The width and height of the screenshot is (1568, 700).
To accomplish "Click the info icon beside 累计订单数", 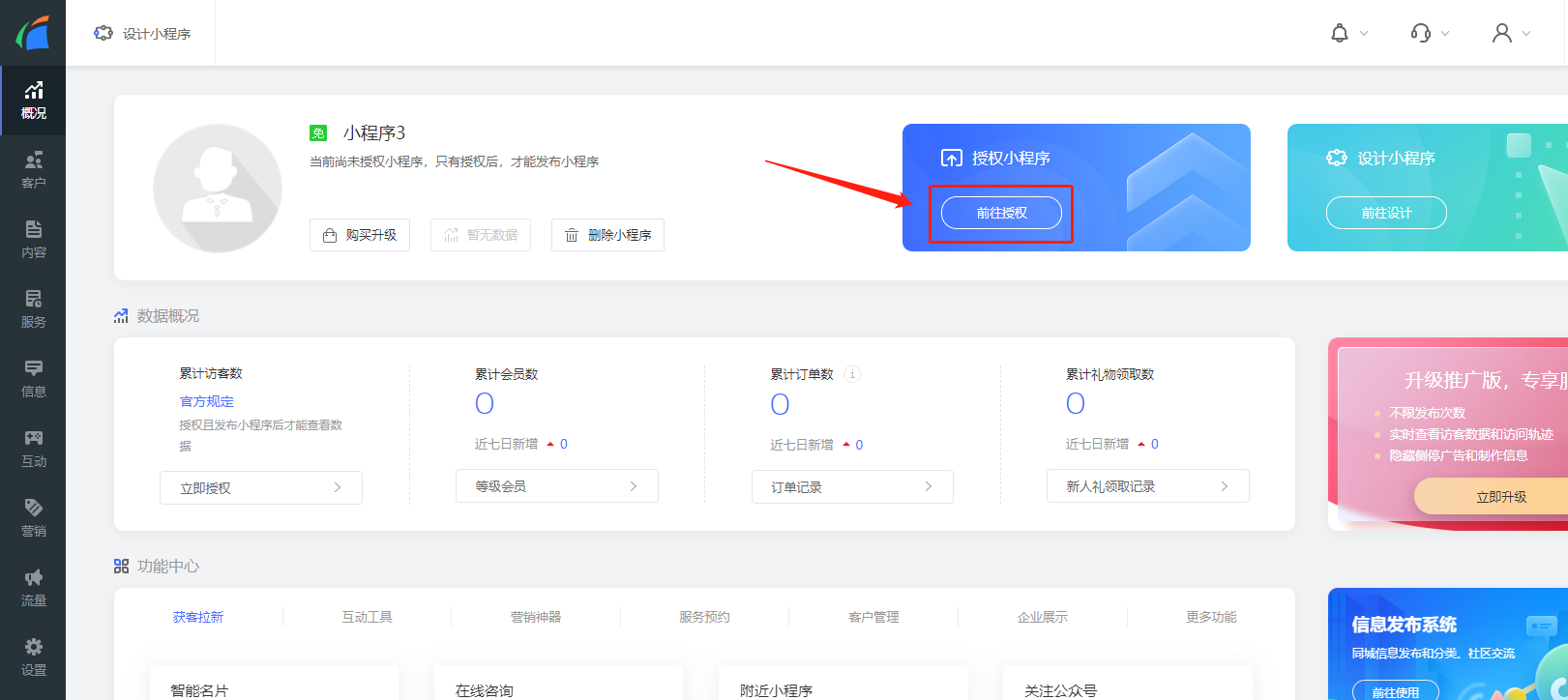I will (852, 374).
